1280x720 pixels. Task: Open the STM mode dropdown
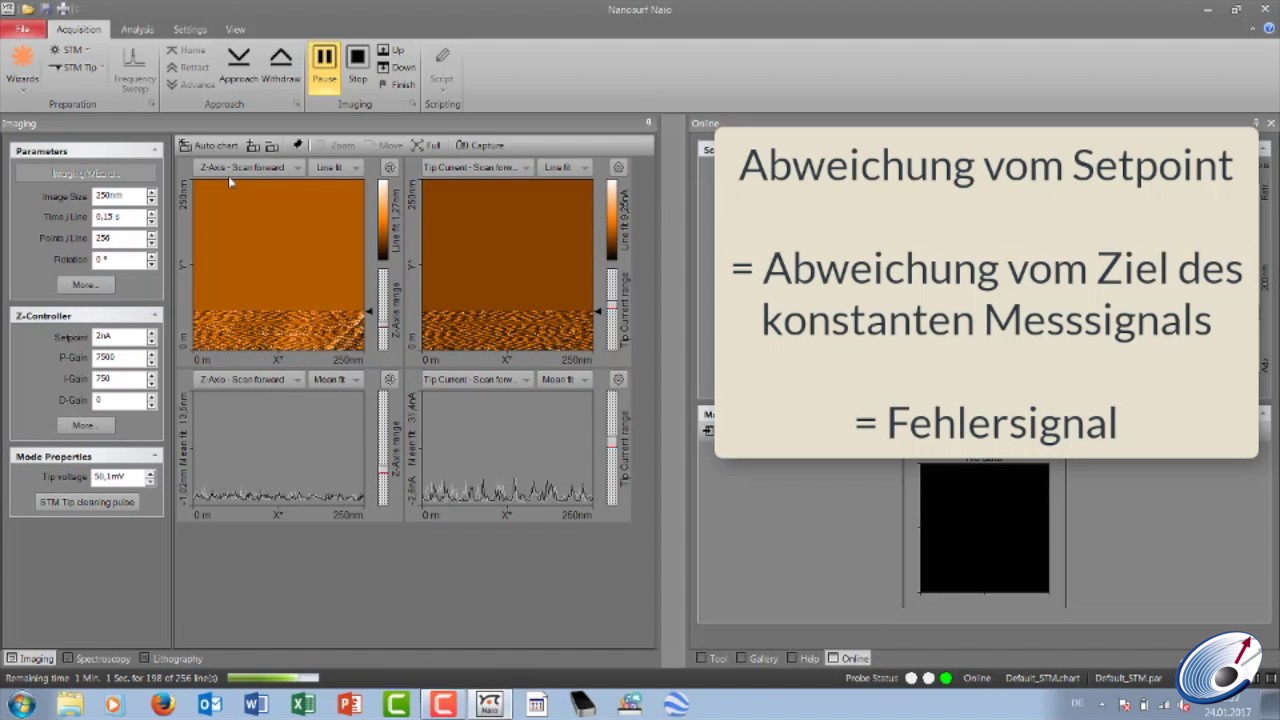[x=70, y=50]
